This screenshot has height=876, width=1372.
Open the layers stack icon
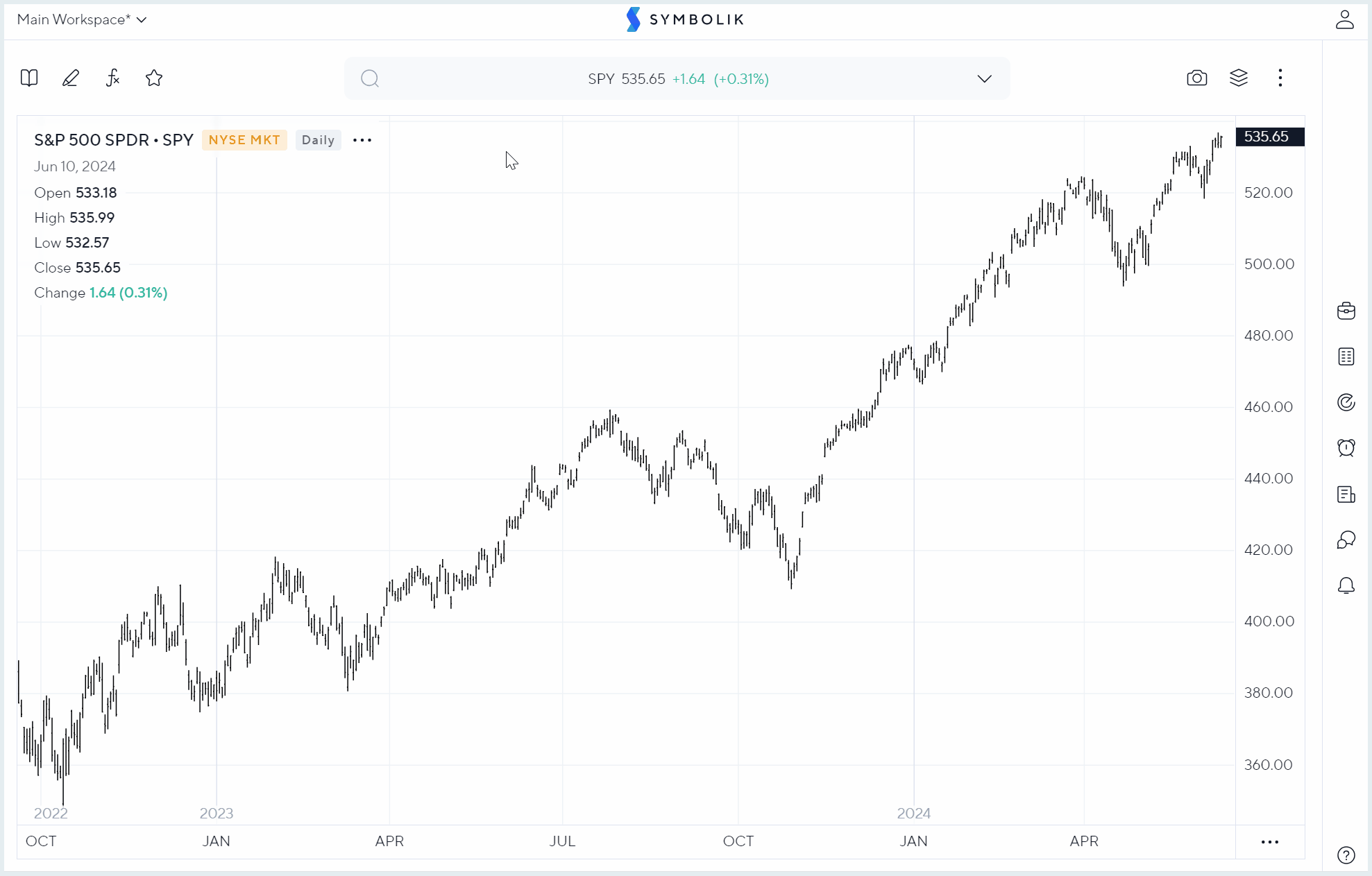(1239, 78)
